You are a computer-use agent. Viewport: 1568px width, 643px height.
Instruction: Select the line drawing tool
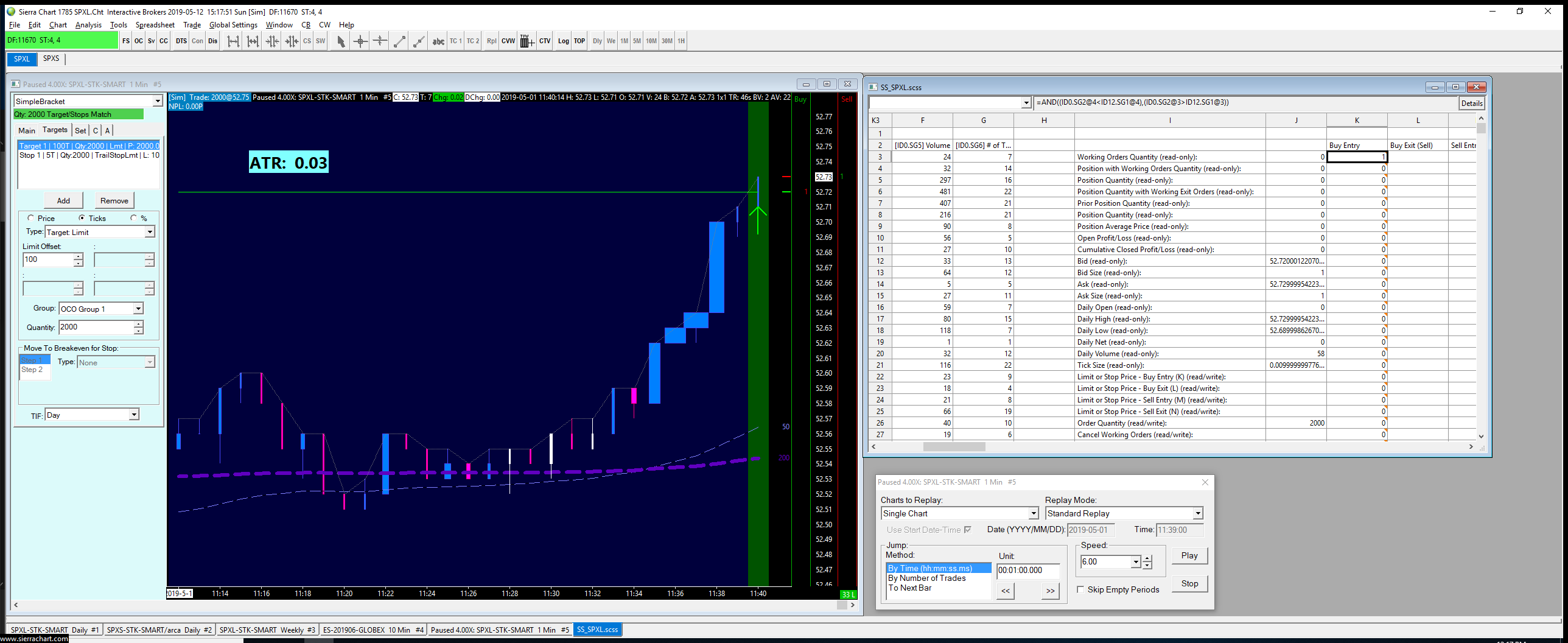pos(399,41)
